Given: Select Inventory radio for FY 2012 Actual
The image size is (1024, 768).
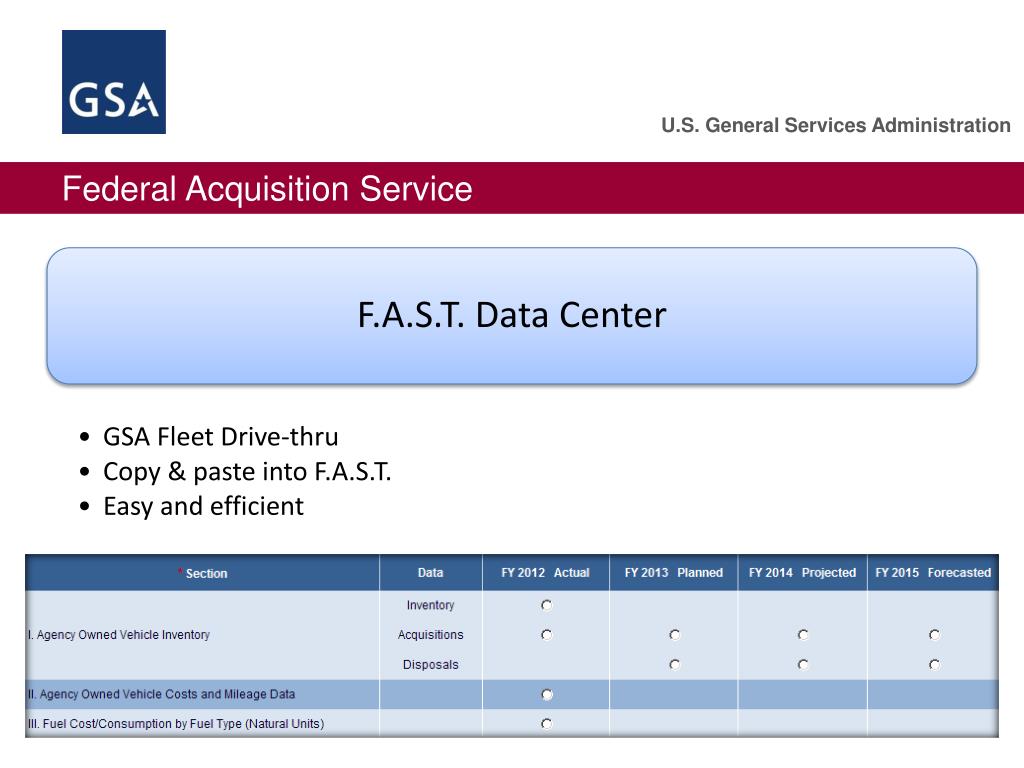Looking at the screenshot, I should pyautogui.click(x=547, y=605).
